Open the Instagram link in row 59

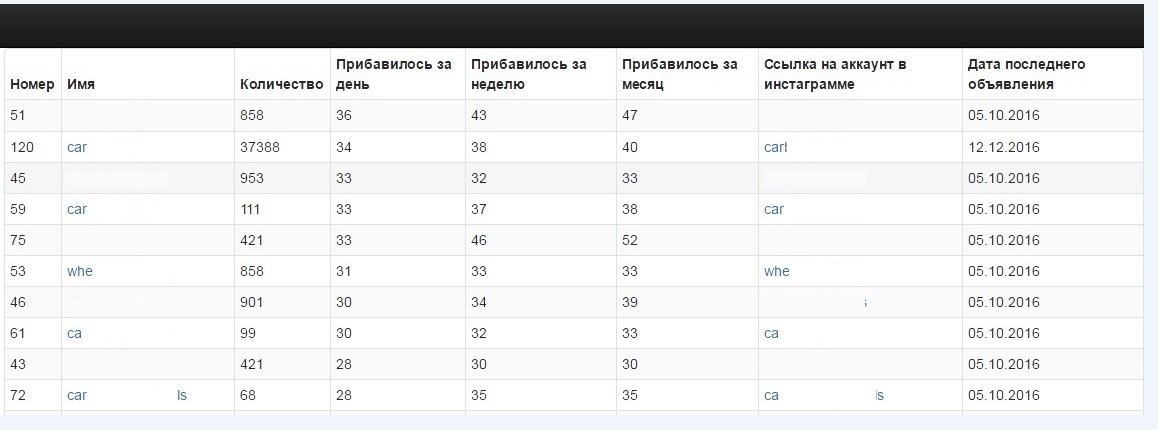click(x=774, y=209)
